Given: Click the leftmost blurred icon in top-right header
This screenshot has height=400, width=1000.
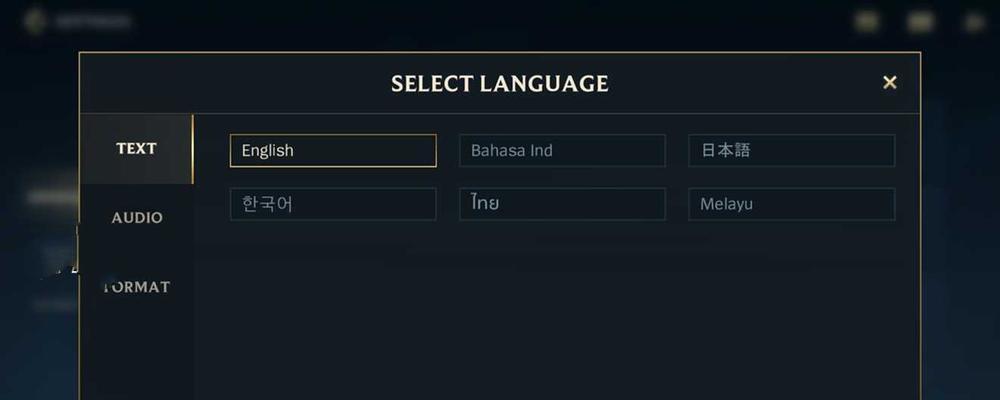Looking at the screenshot, I should click(x=866, y=22).
